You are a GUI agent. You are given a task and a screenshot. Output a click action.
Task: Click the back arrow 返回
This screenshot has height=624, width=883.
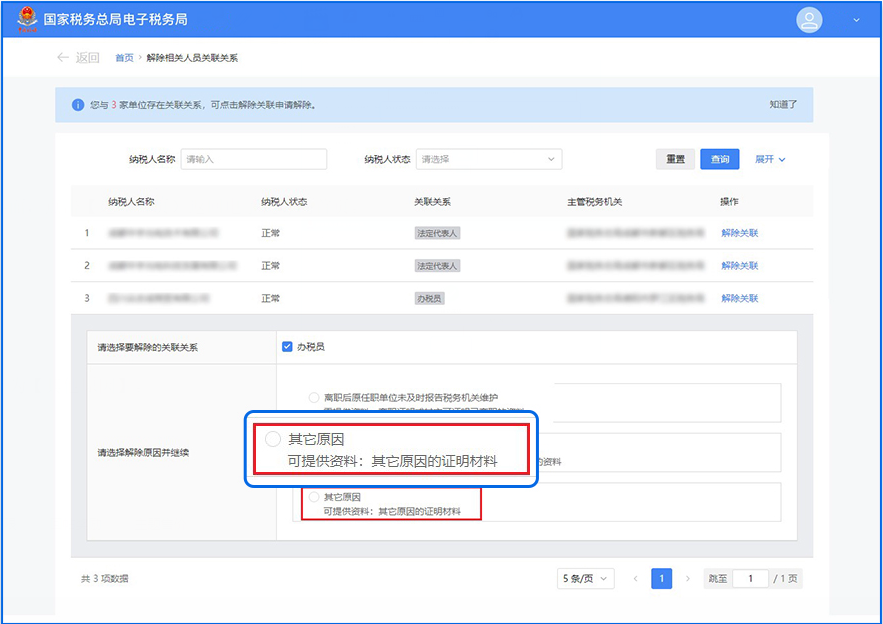pos(78,58)
